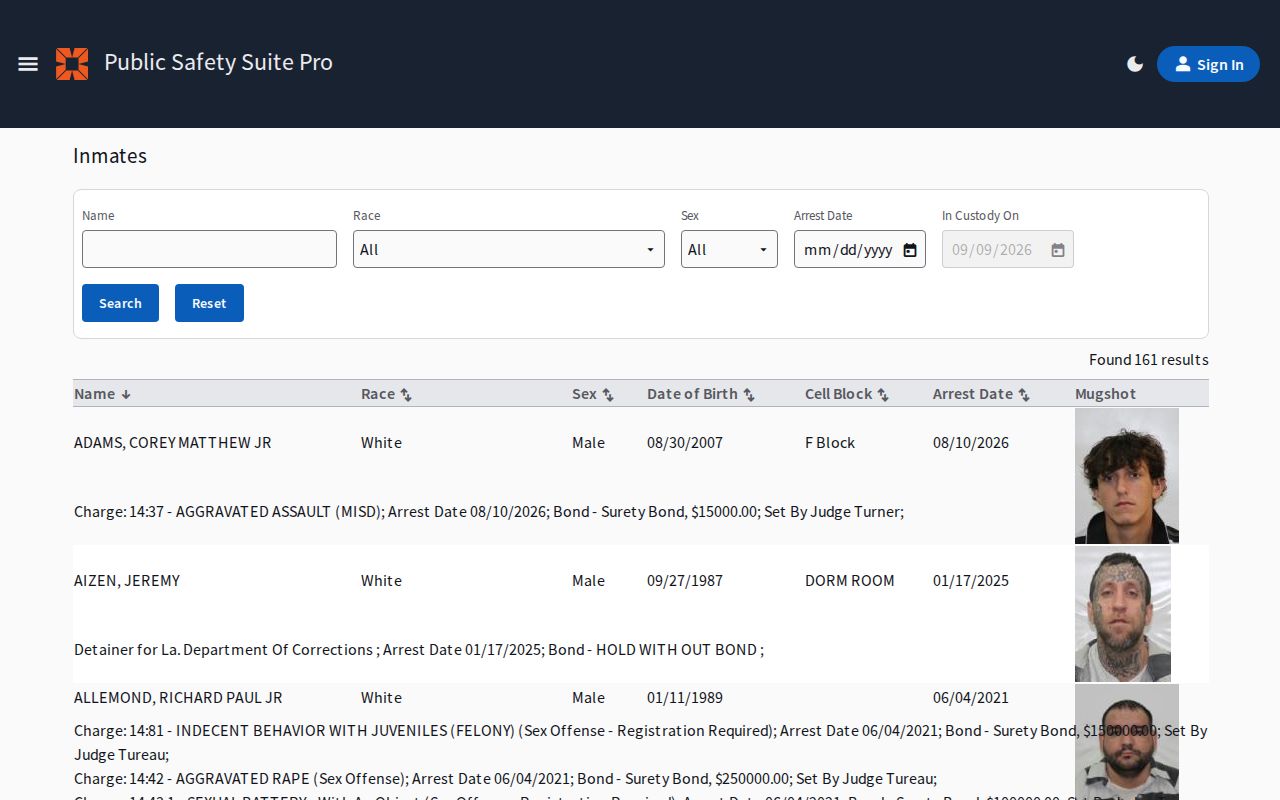Open the mugshot of AIZEN, JEREMY
The height and width of the screenshot is (800, 1280).
1123,614
